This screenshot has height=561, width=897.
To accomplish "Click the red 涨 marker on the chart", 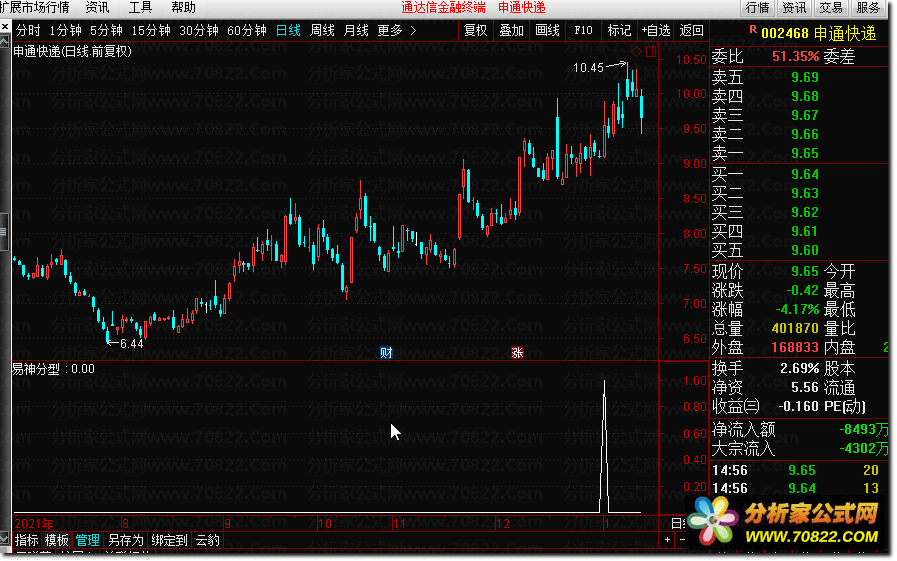I will point(517,353).
